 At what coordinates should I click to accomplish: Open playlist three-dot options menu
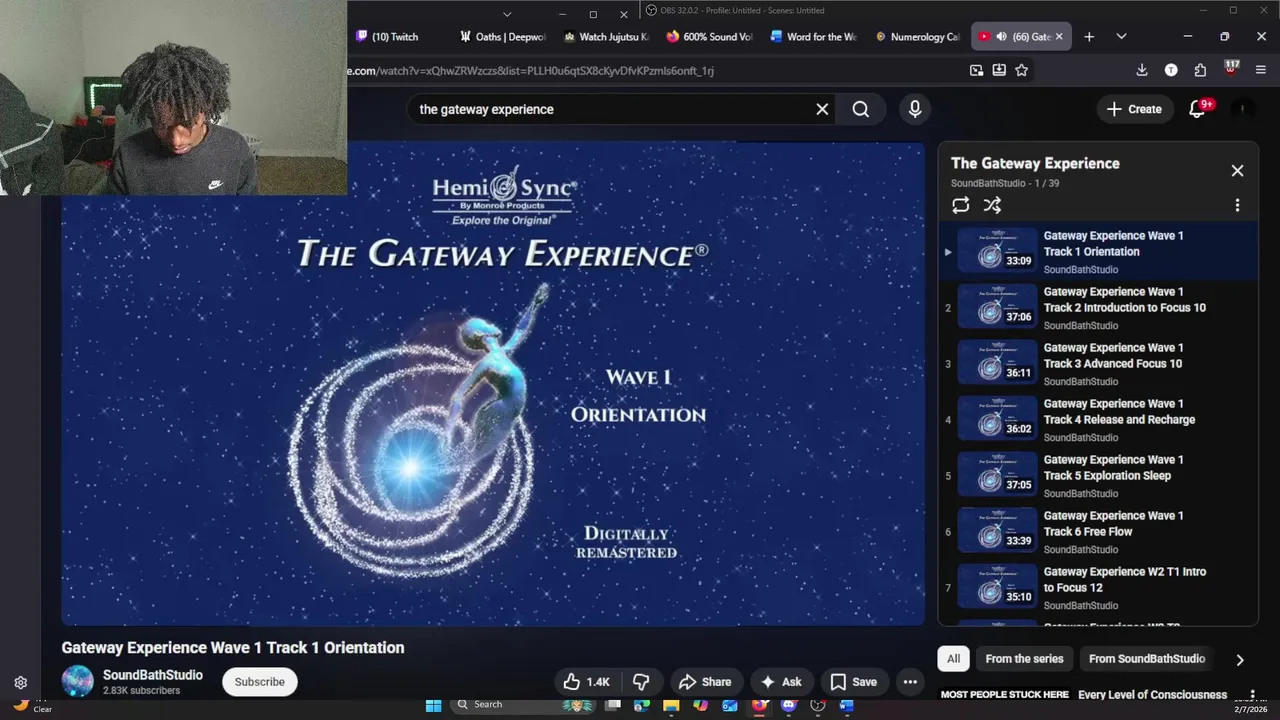(x=1237, y=205)
